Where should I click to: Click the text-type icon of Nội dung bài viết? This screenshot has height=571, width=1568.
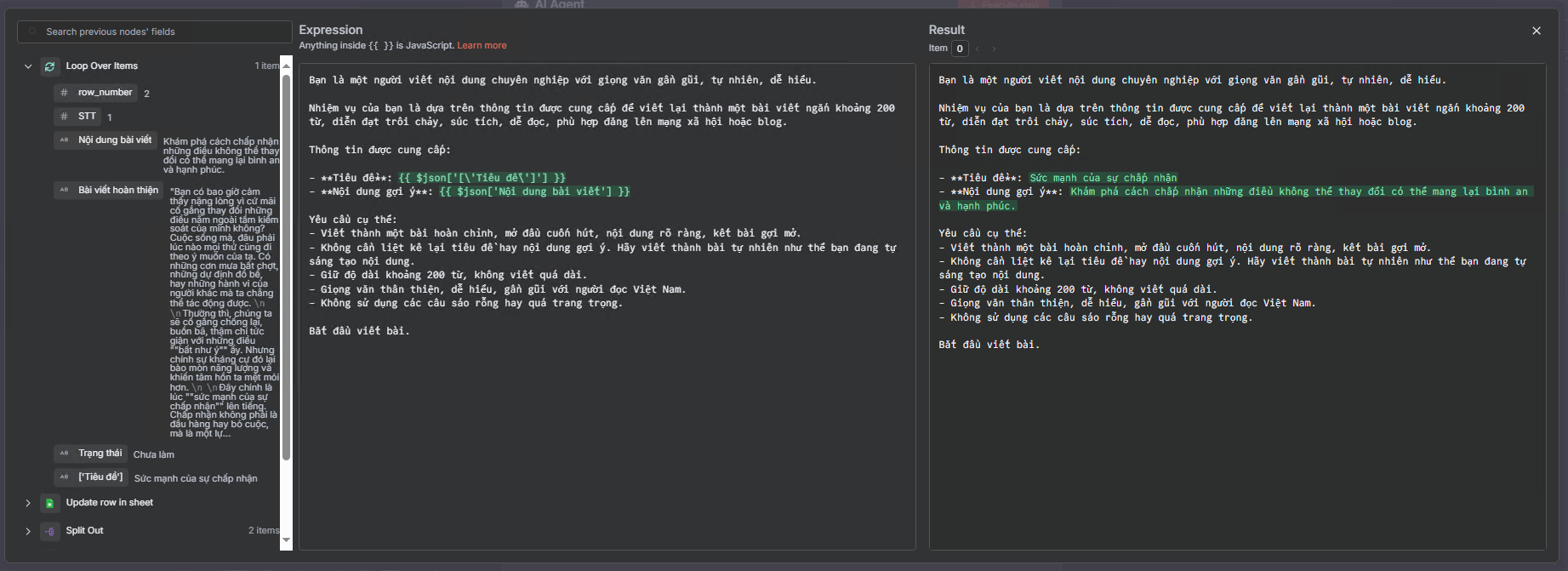point(64,140)
